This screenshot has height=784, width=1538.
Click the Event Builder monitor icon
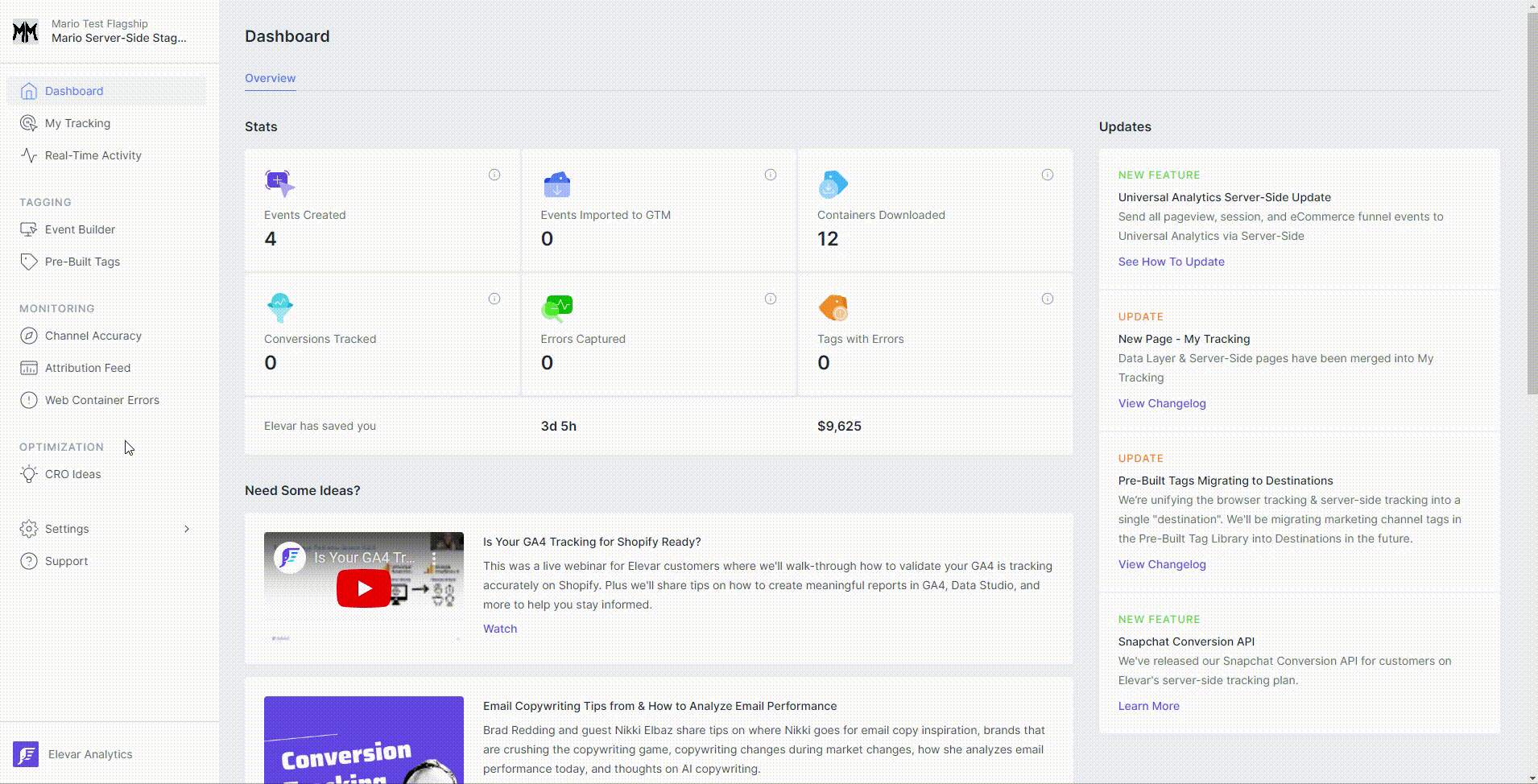29,229
